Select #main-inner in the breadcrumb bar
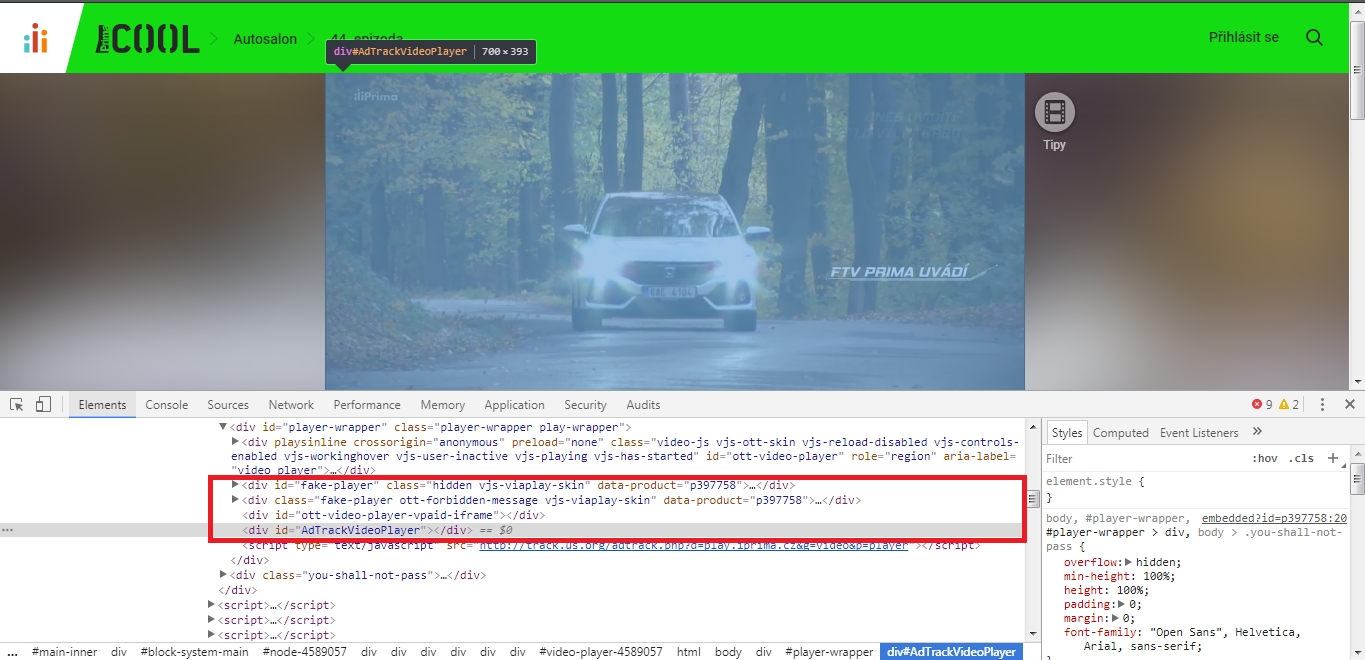 65,652
